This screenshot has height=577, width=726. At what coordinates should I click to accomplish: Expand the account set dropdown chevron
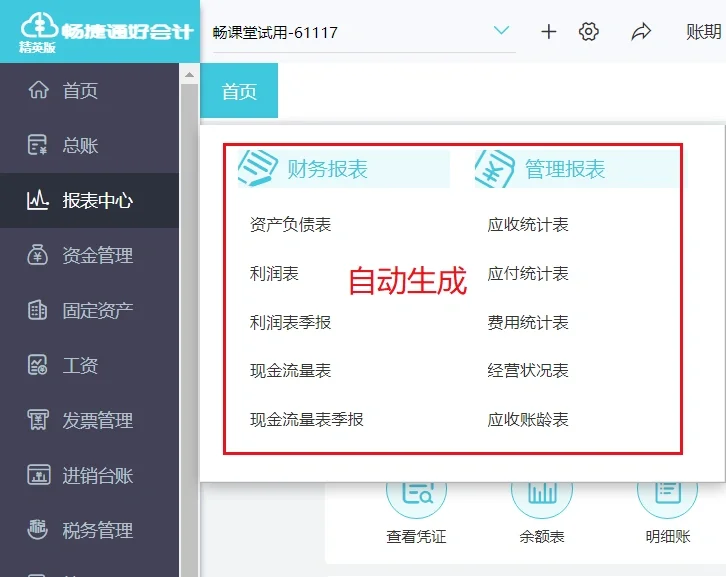501,31
